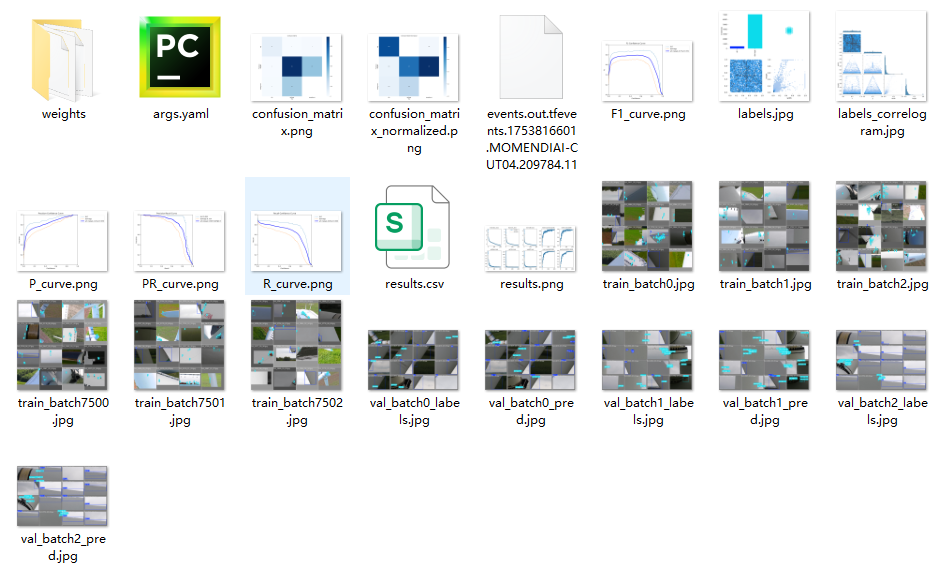Viewport: 951px width, 583px height.
Task: Click the 'val_batch2_labels.jpg' file name label
Action: point(882,411)
